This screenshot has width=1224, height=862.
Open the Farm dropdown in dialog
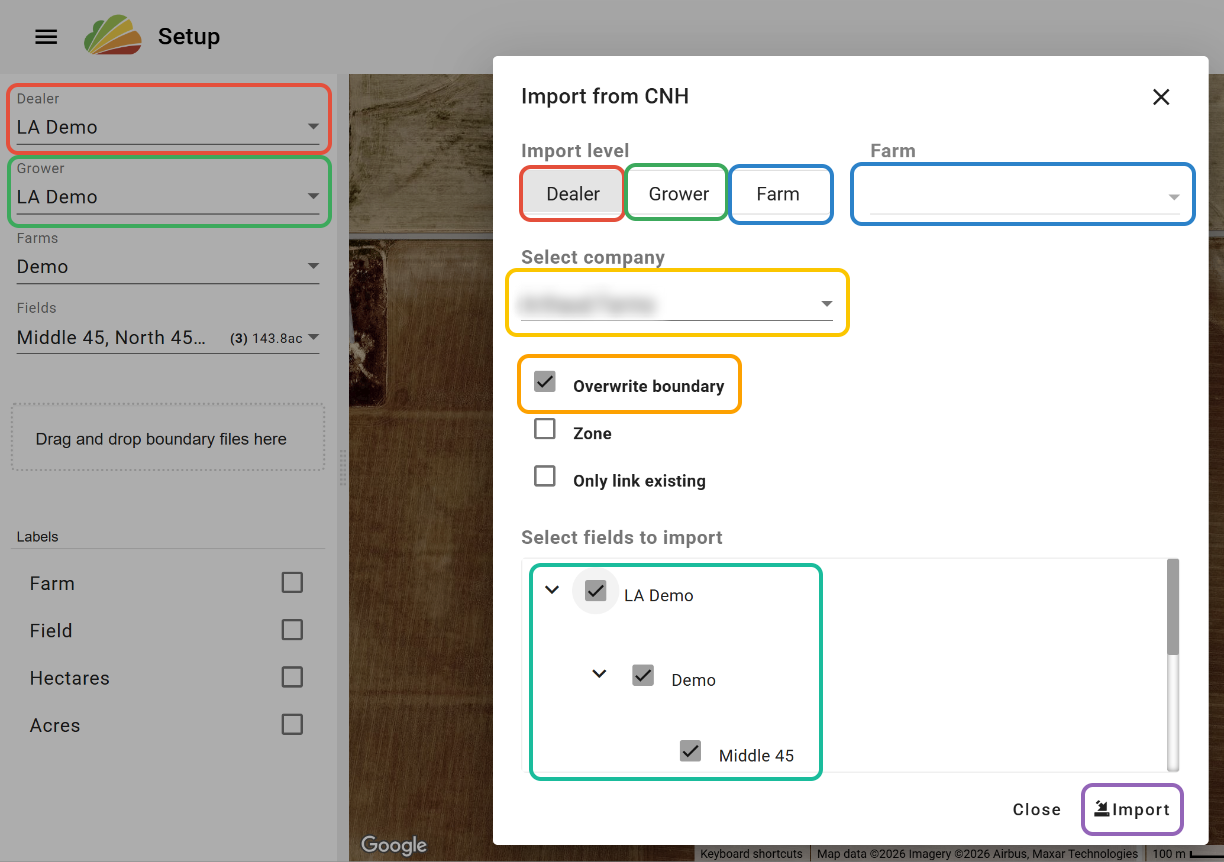[1023, 196]
